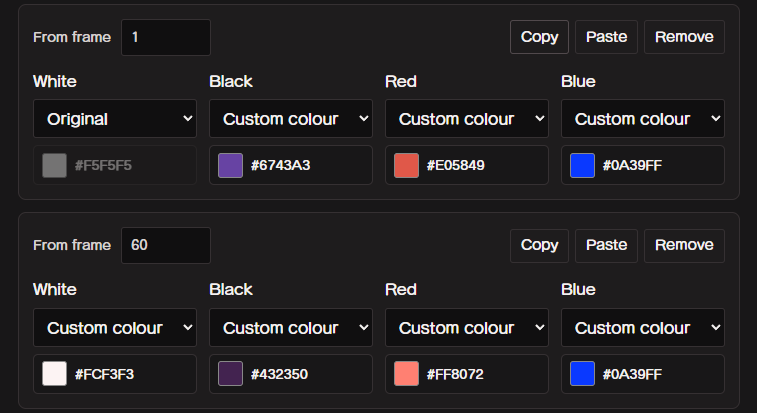The height and width of the screenshot is (413, 757).
Task: Open White dropdown in frame 60 block
Action: coord(115,328)
